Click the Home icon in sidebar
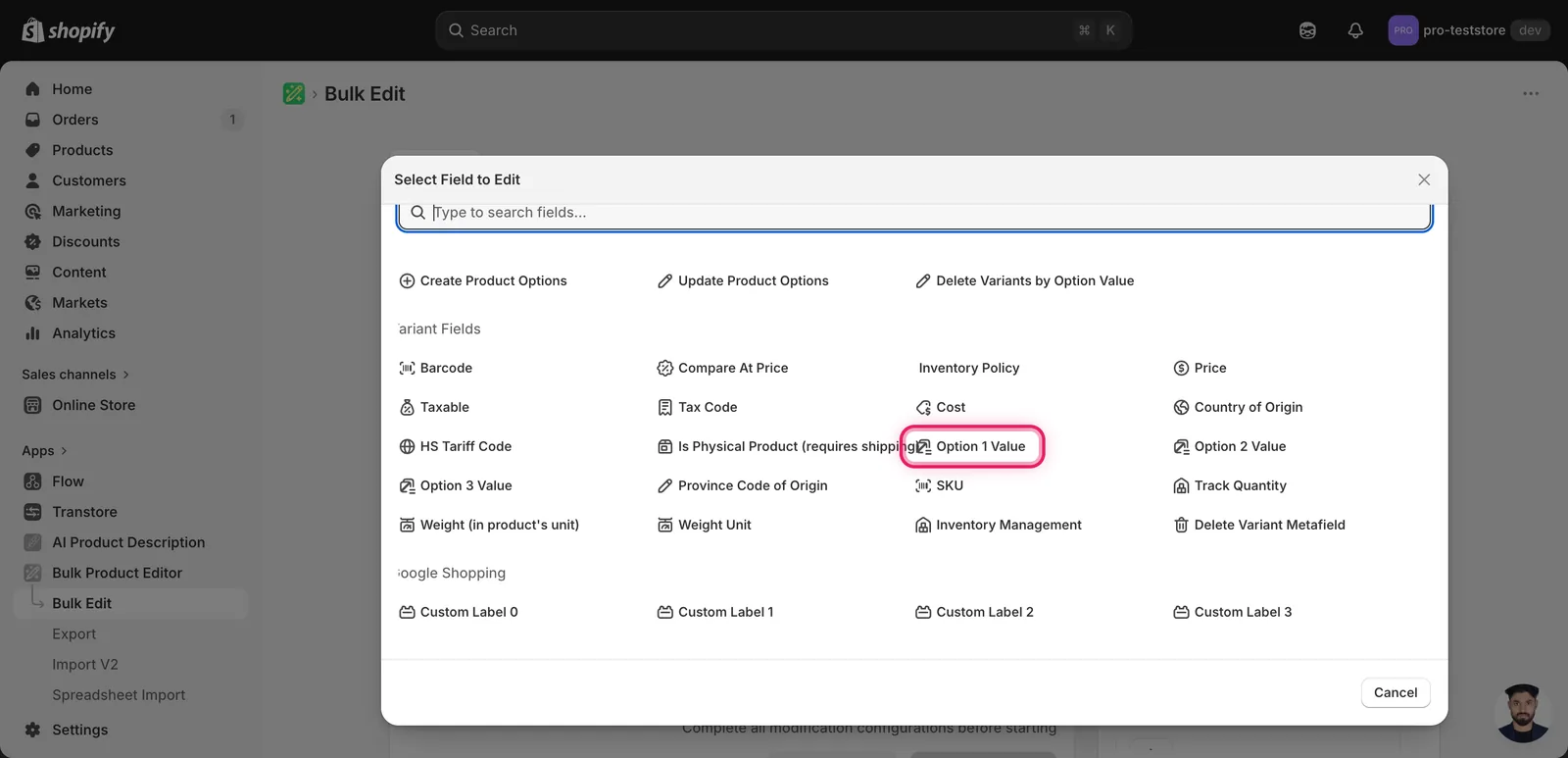Viewport: 1568px width, 758px height. [x=32, y=89]
